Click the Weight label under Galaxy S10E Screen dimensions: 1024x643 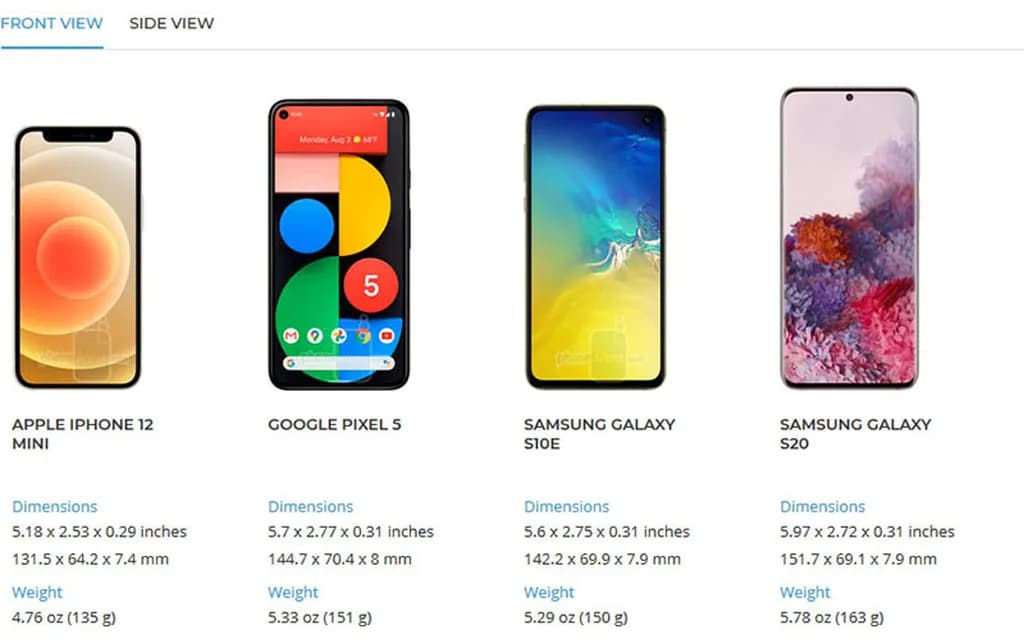(x=549, y=593)
